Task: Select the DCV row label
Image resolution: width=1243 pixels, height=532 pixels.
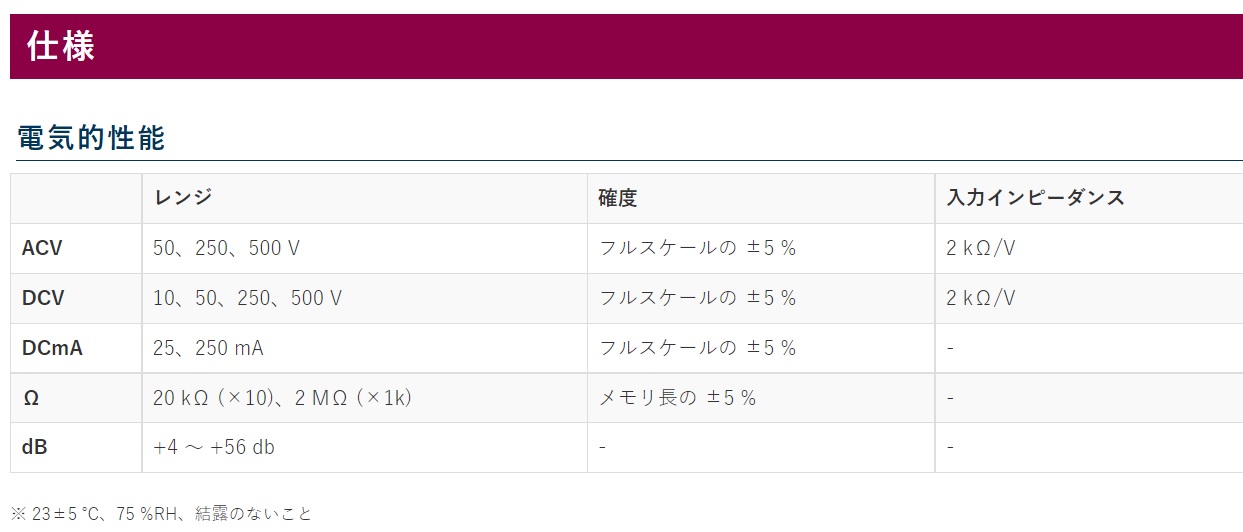Action: (x=43, y=298)
